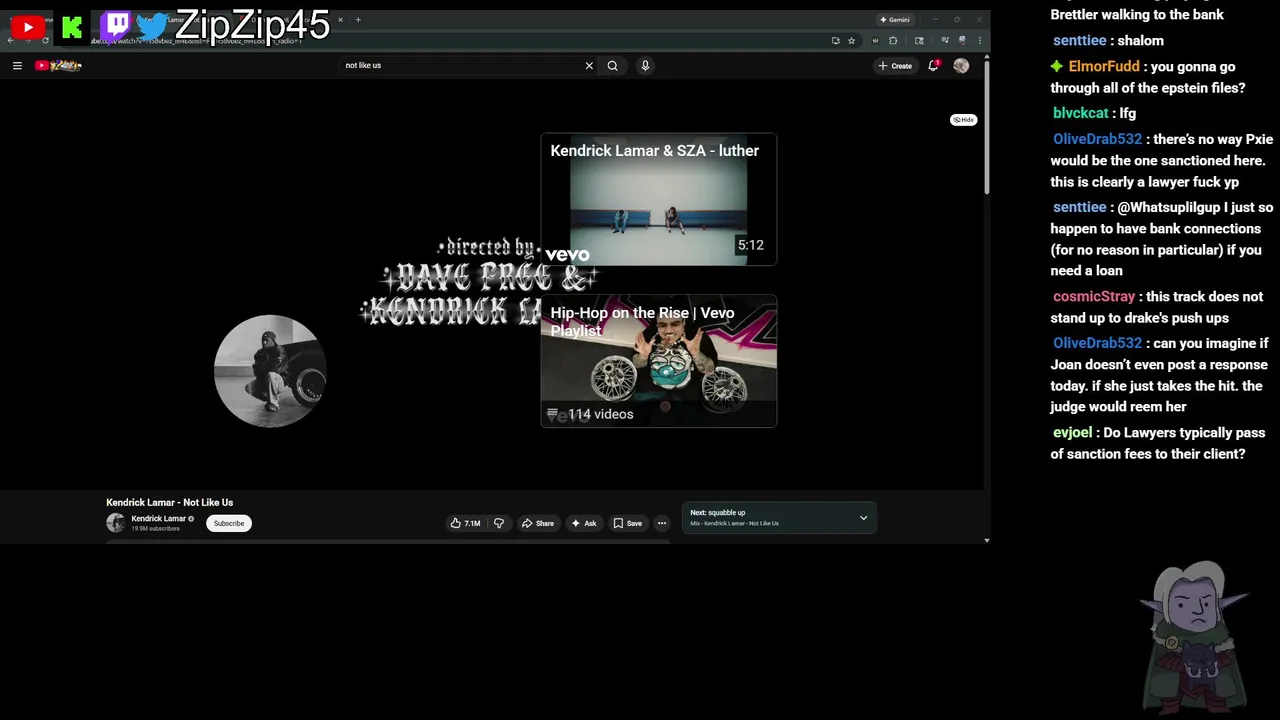Click OliveDrab532 username on Pxie sanction message
The image size is (1280, 720).
pos(1097,139)
